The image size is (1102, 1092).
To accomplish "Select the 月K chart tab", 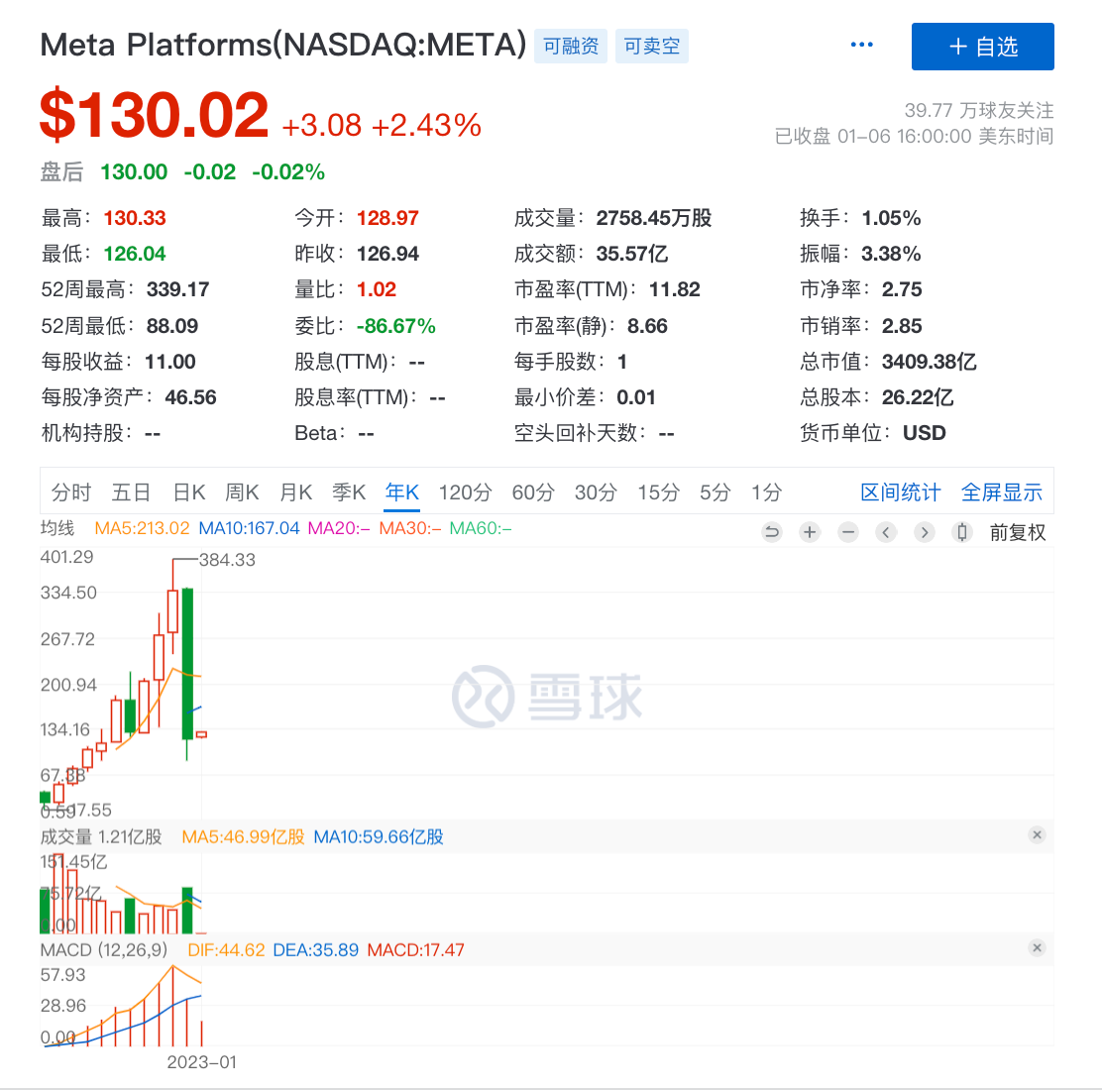I will (295, 492).
